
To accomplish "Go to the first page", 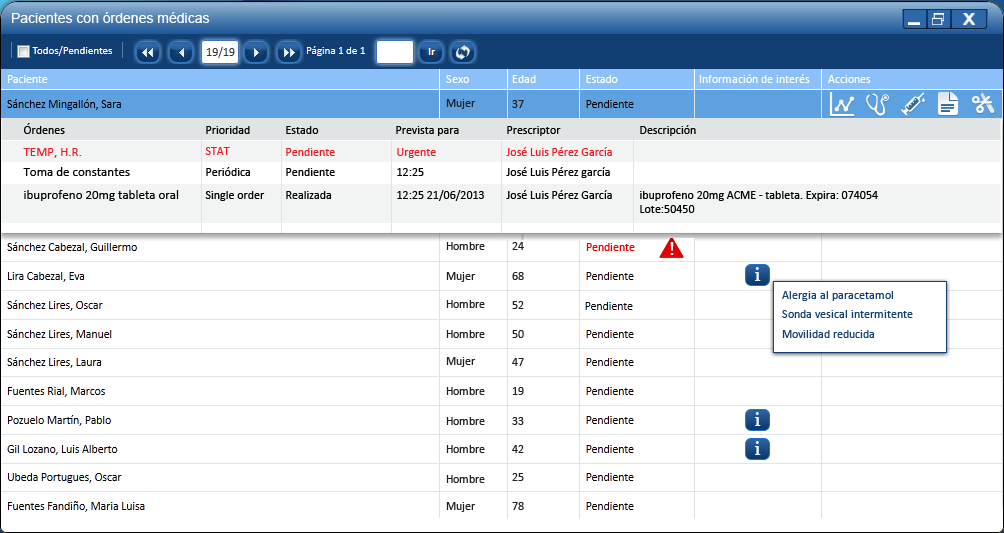I will pos(148,52).
